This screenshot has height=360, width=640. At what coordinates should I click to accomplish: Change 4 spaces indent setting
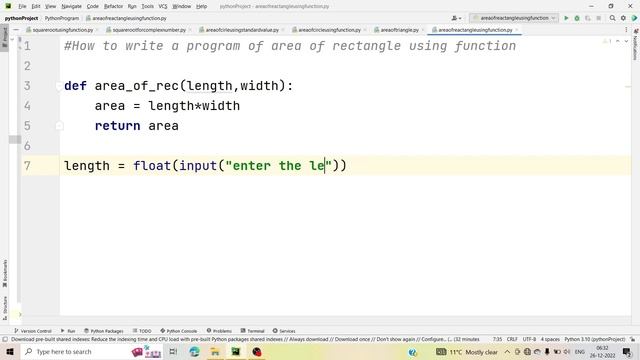pos(550,339)
